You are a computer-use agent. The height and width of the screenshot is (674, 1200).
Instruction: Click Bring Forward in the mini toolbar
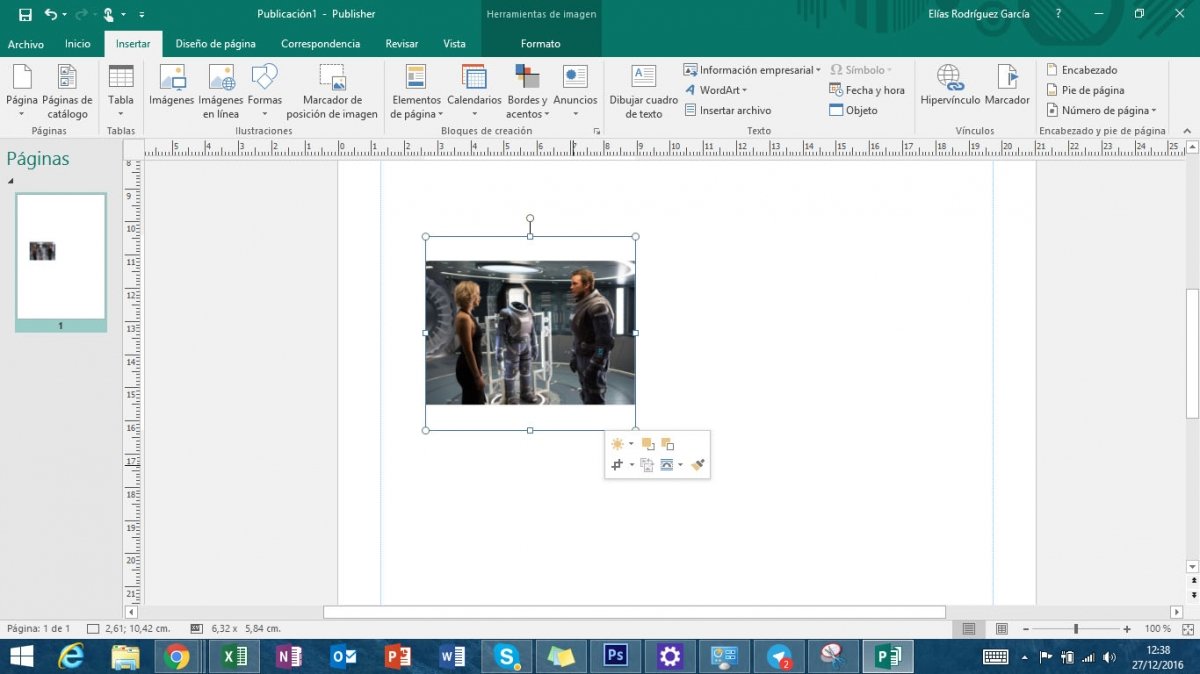[648, 444]
